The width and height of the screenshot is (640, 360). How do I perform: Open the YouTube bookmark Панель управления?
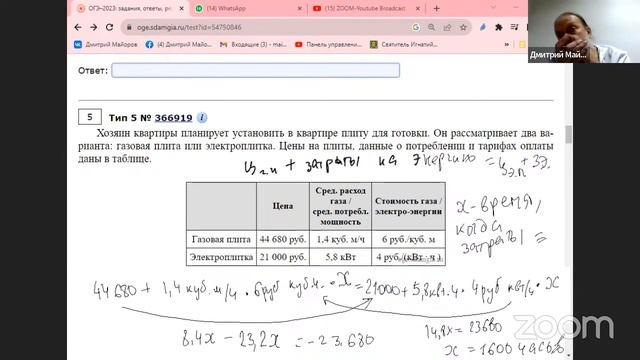coord(329,44)
